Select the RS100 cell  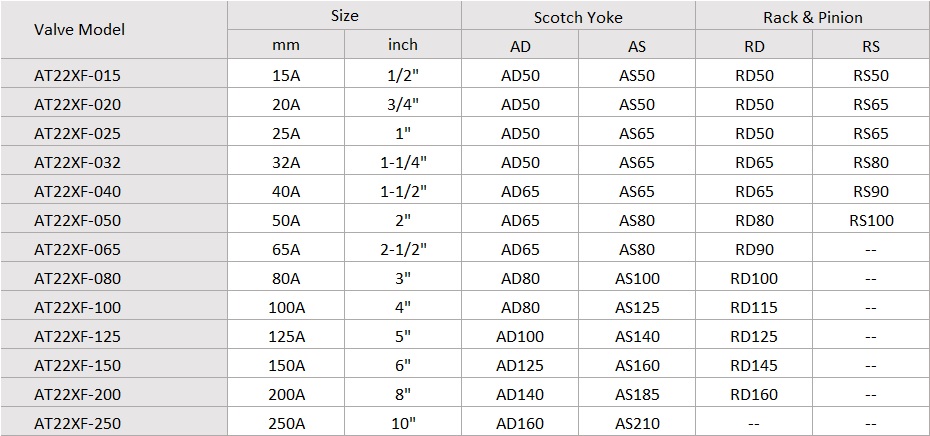(x=871, y=221)
